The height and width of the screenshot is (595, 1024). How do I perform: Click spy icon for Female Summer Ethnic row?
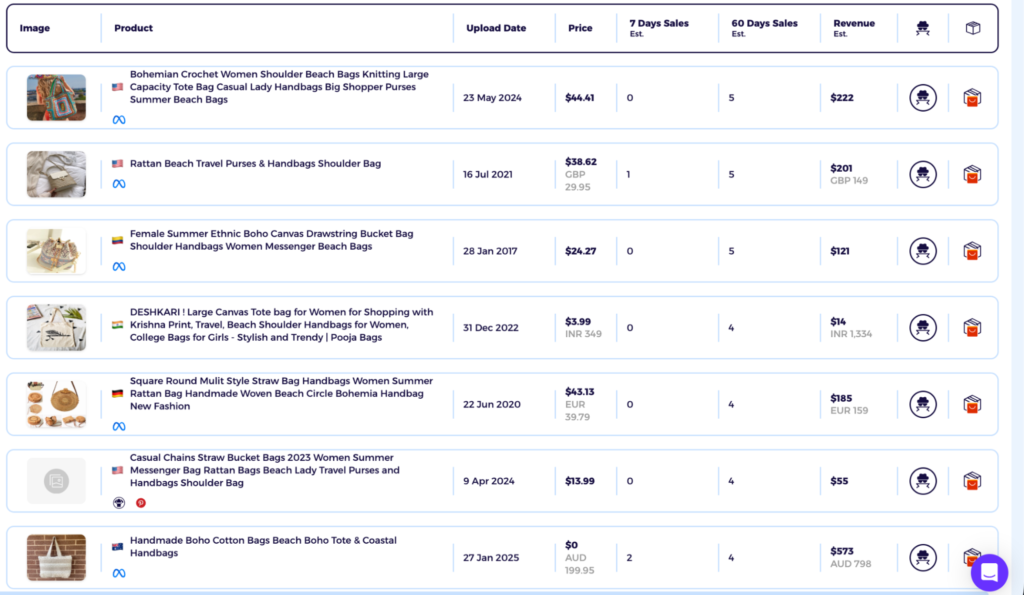pos(923,251)
